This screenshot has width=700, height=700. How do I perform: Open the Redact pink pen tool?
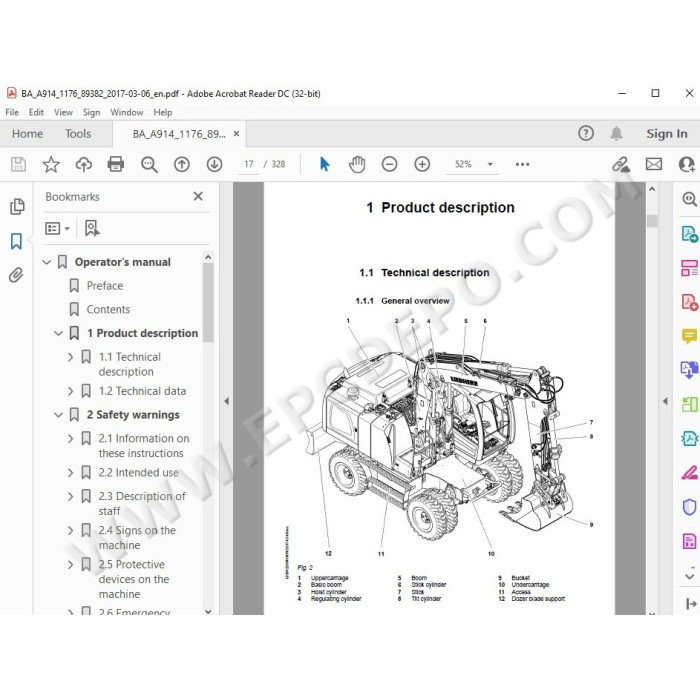pos(689,472)
